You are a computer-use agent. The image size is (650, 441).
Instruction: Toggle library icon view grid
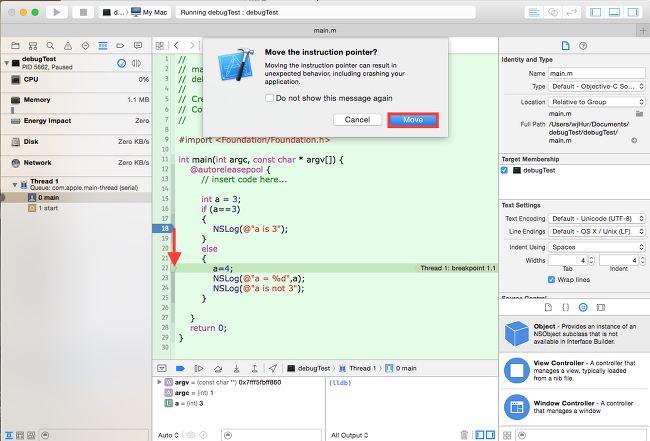[x=507, y=435]
